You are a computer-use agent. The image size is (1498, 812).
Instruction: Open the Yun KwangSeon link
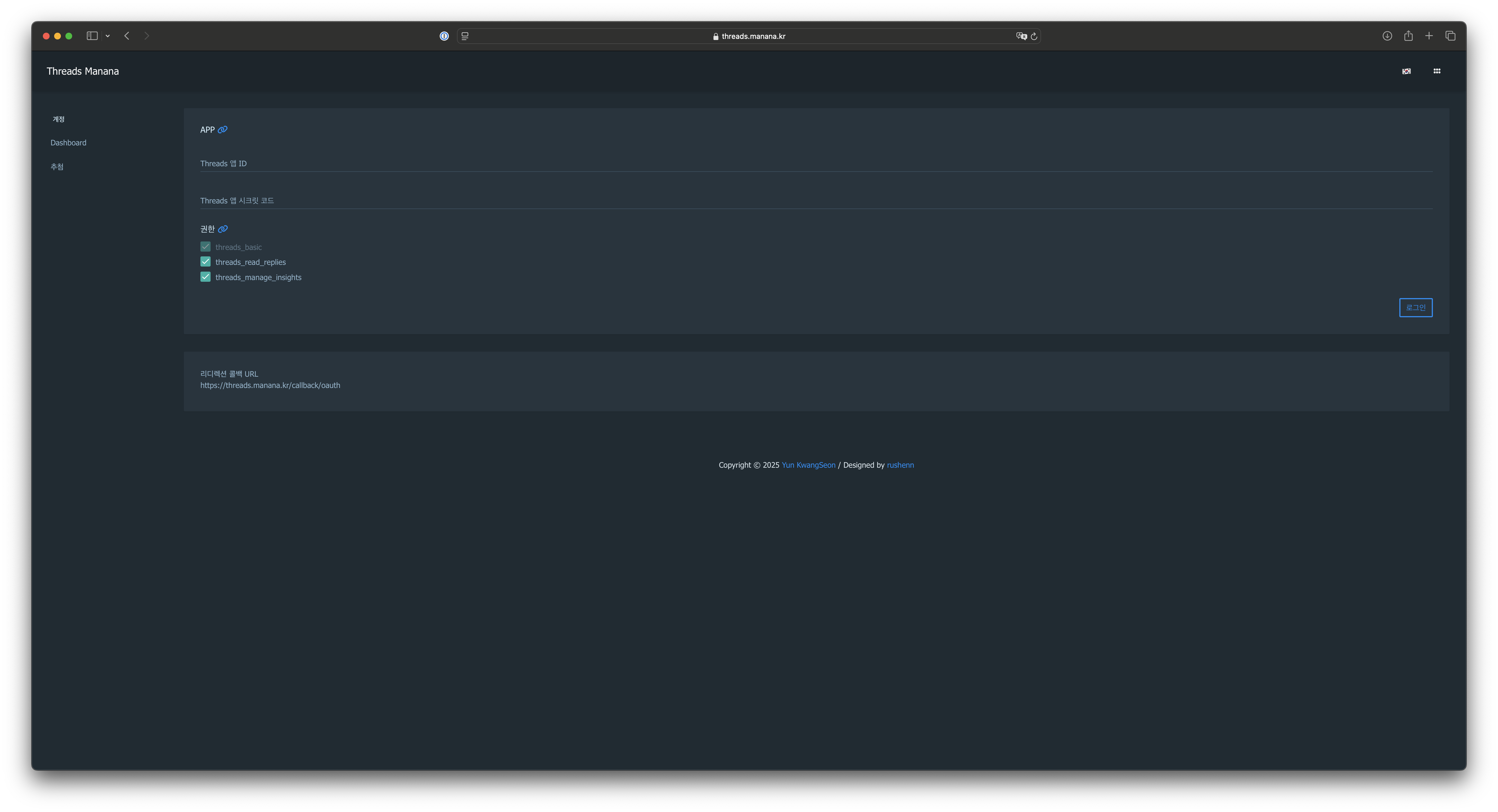[808, 465]
